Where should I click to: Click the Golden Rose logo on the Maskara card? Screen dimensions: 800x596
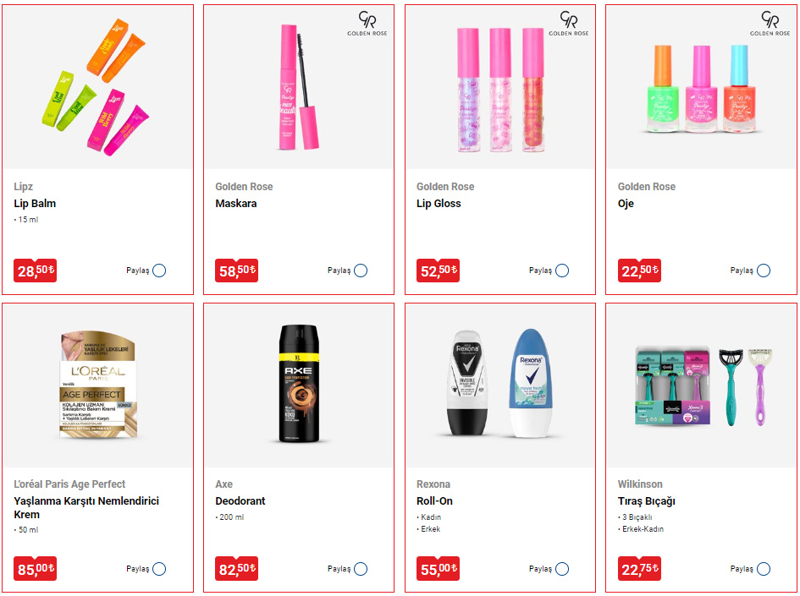tap(367, 24)
